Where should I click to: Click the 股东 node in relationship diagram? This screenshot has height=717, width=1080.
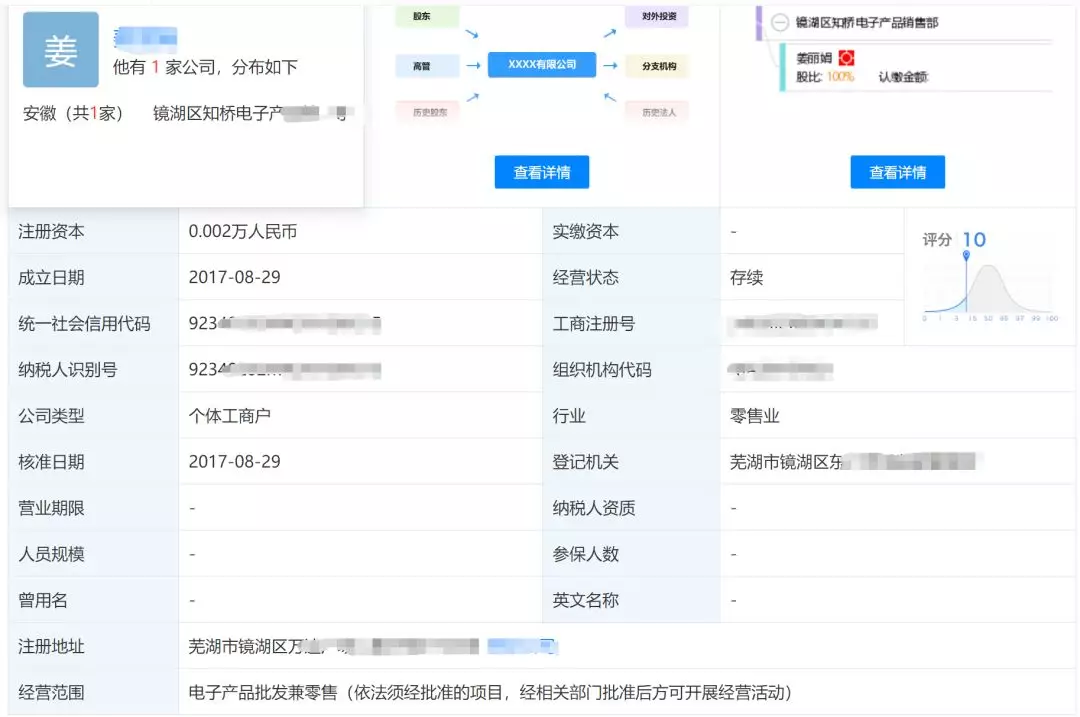coord(427,16)
